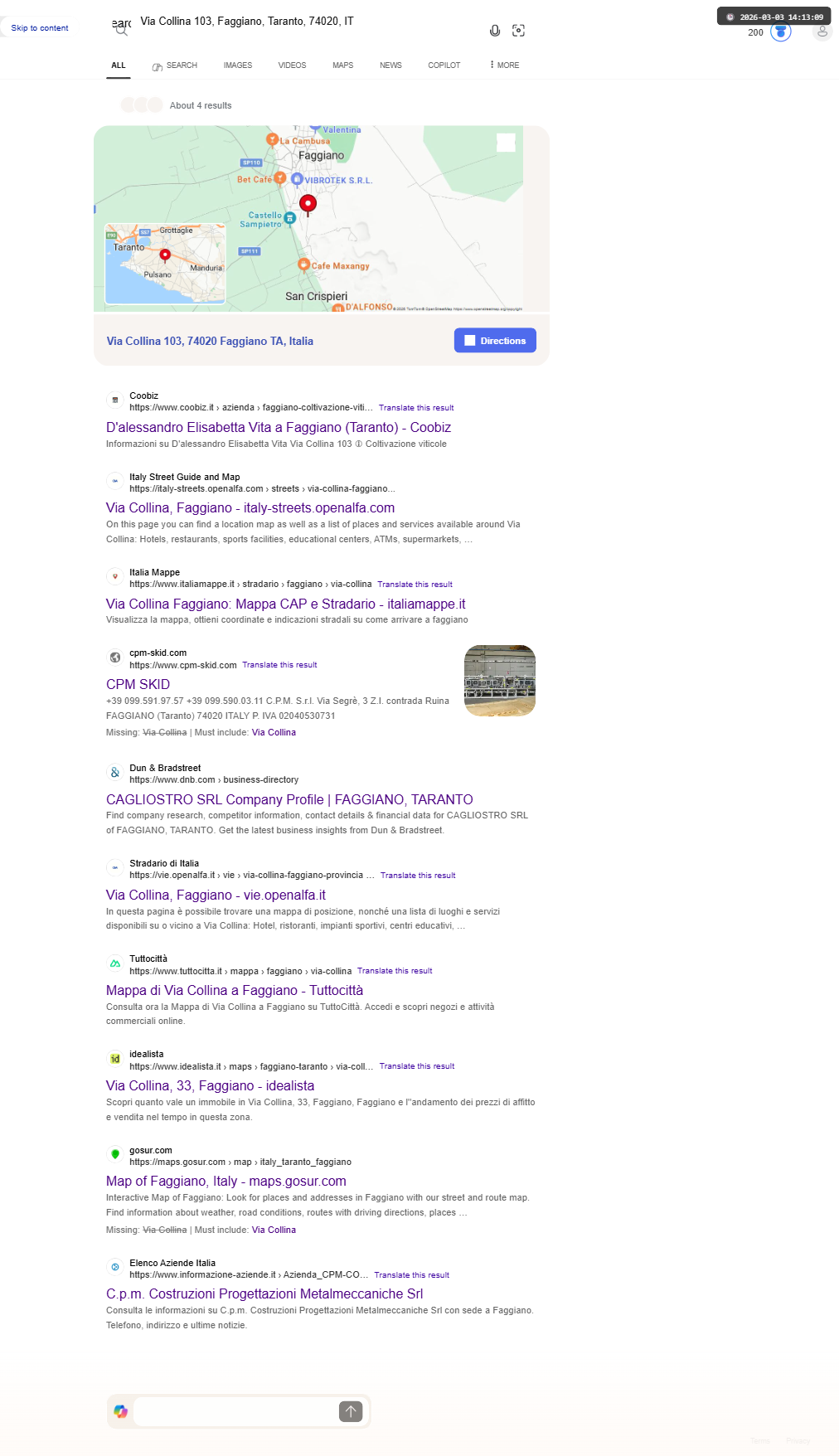Click the microphone voice search icon
839x1456 pixels.
(x=495, y=31)
